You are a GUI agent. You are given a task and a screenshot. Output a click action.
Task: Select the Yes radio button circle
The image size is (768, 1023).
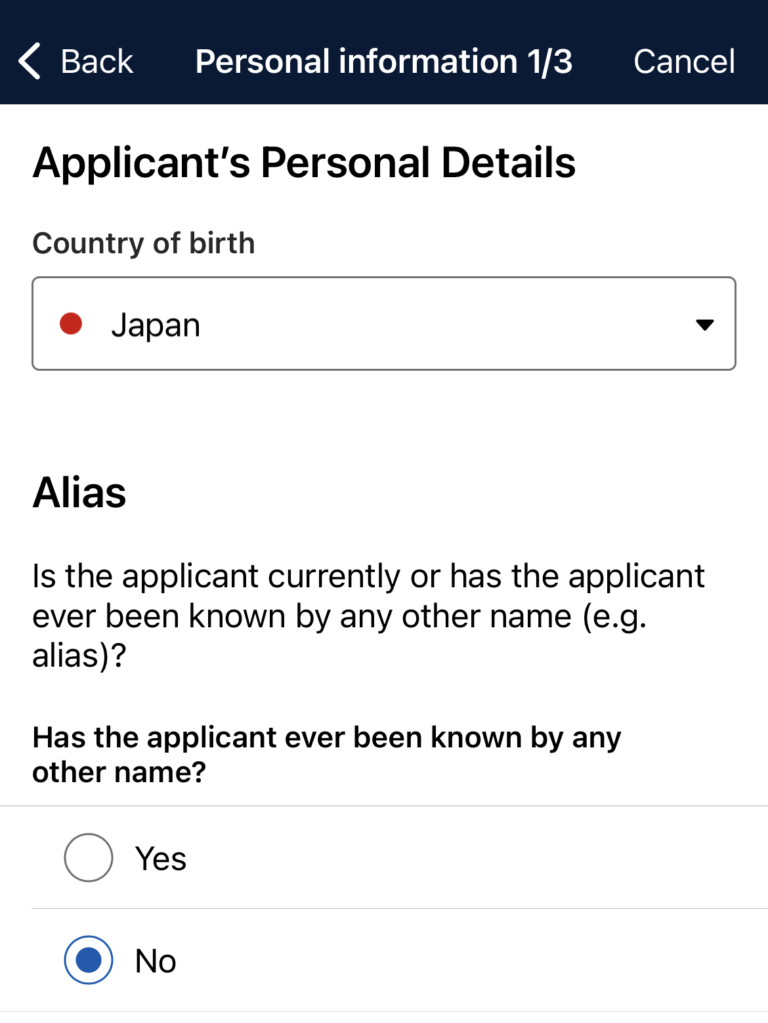[x=88, y=858]
